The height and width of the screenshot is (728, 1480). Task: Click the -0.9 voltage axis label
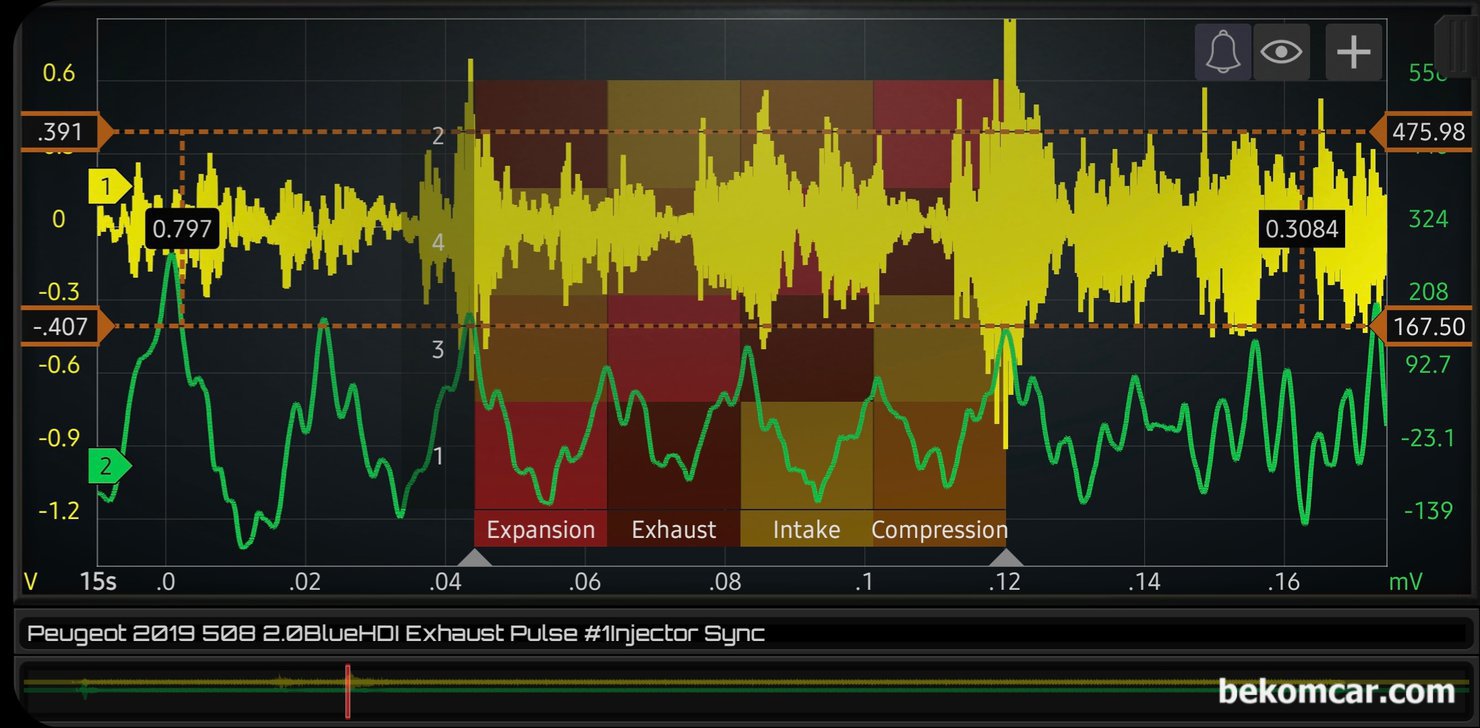pos(59,438)
